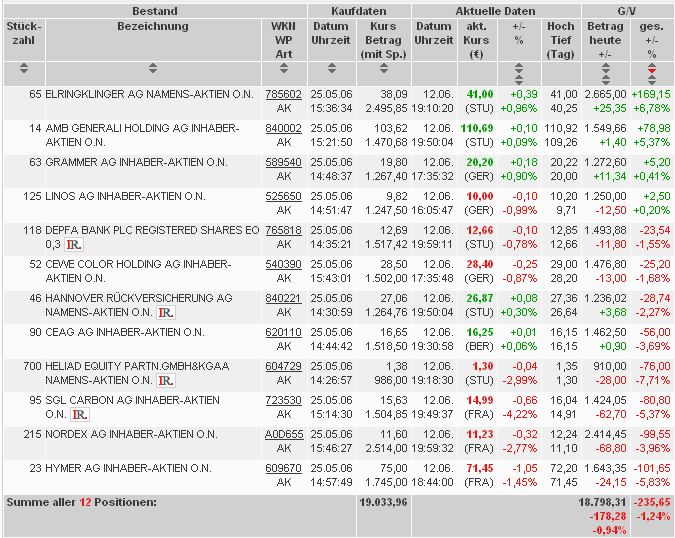The width and height of the screenshot is (675, 538).
Task: Click total current value 18.798,31
Action: click(x=602, y=502)
